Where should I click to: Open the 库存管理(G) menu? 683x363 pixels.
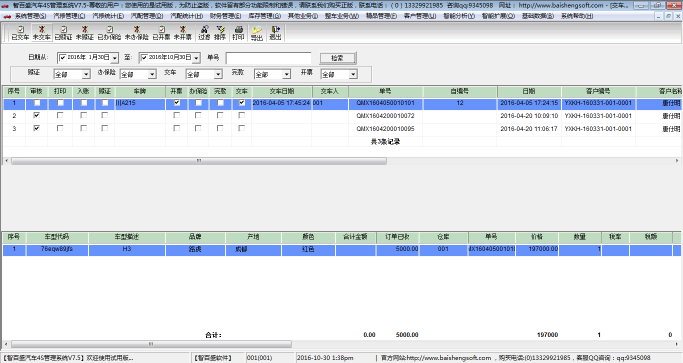(264, 16)
